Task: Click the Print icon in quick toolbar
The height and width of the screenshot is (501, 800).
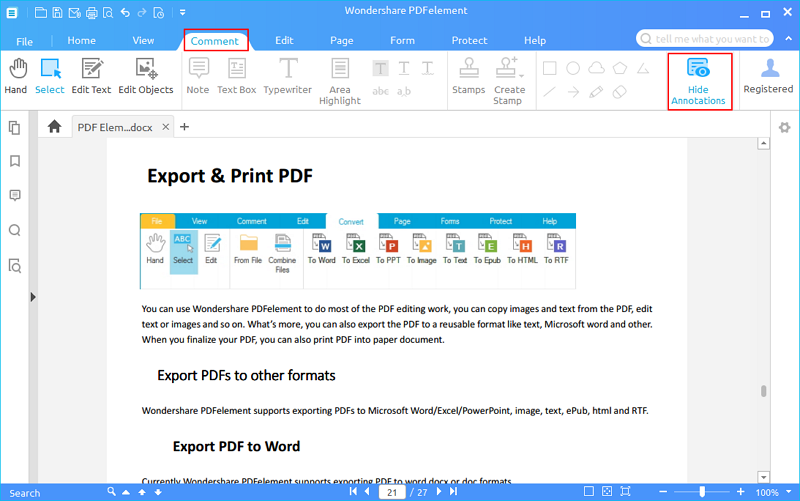Action: click(91, 13)
